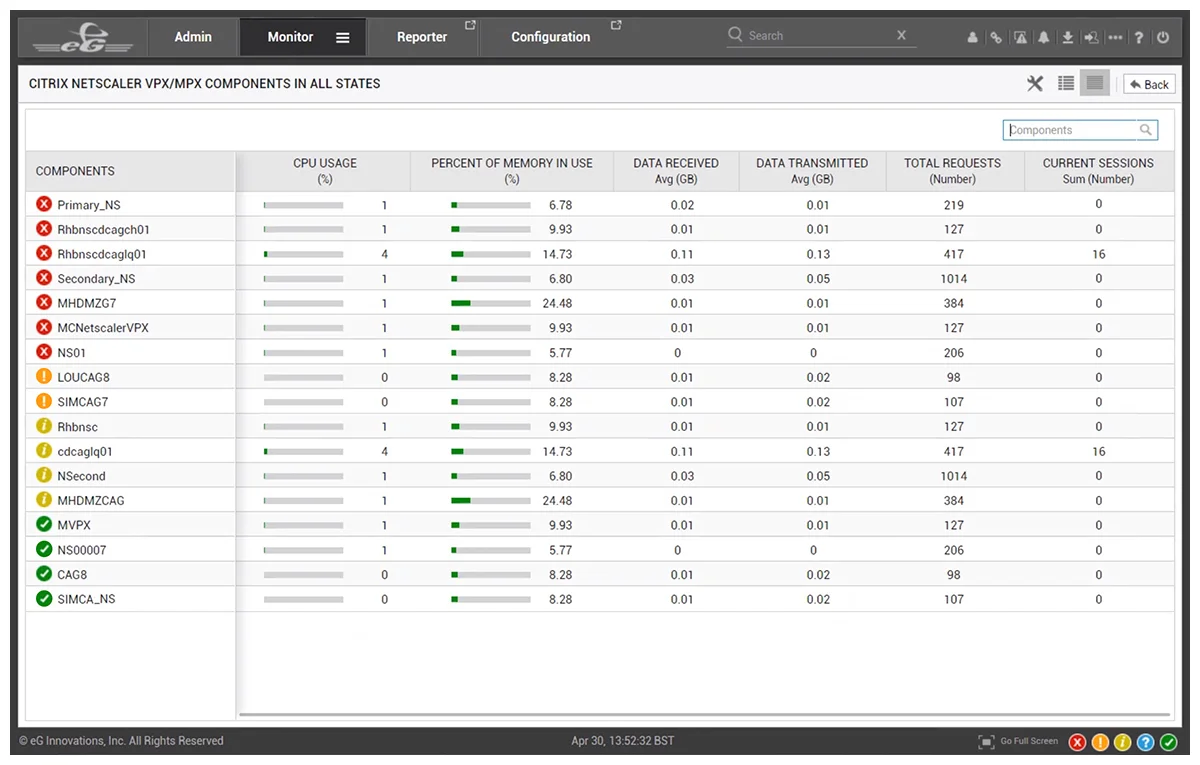
Task: Click the notification bell icon
Action: click(1044, 38)
